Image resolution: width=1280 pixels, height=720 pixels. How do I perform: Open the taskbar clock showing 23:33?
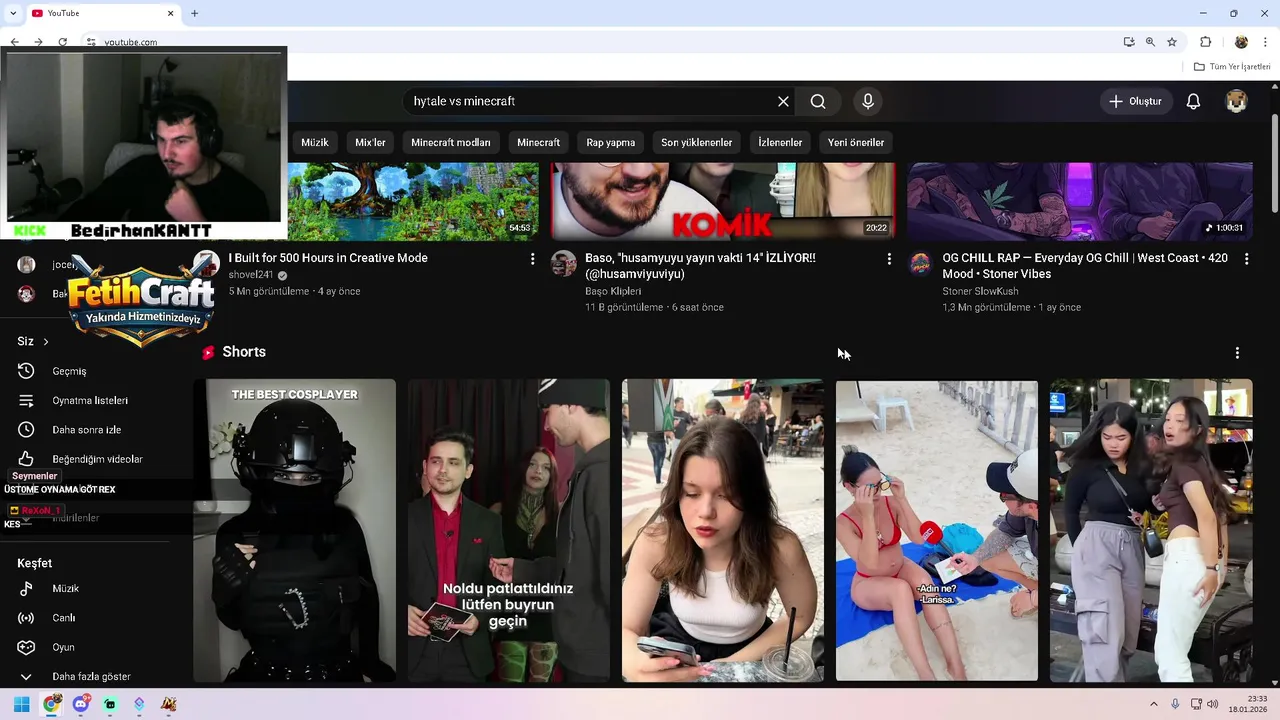1248,704
